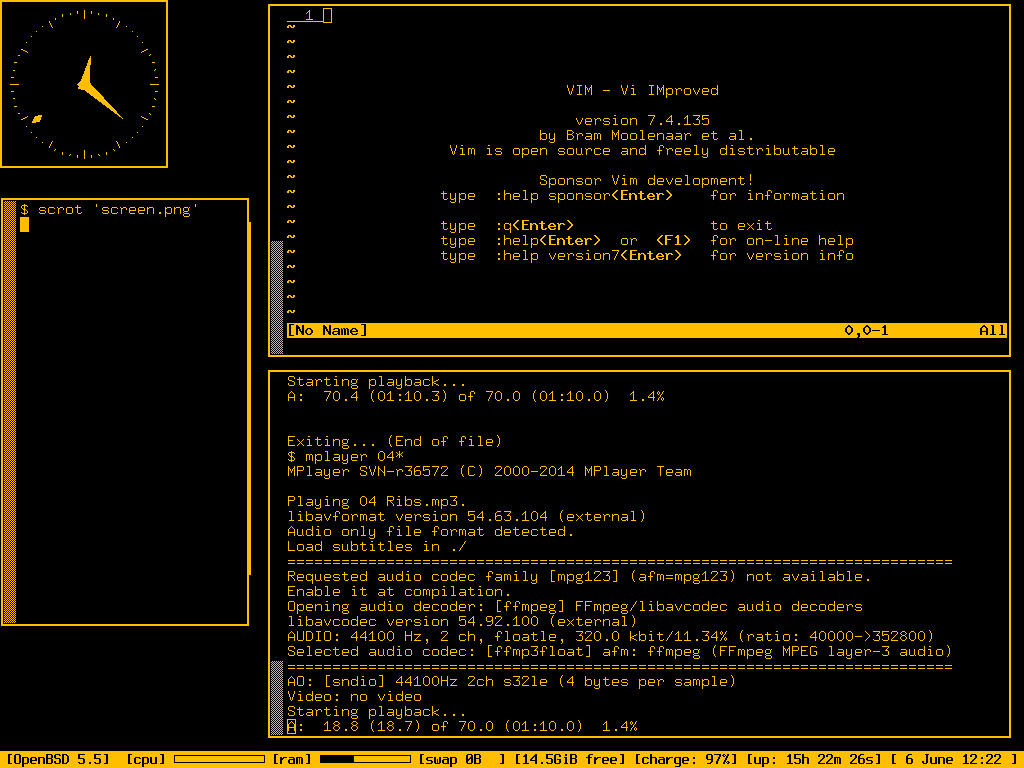Click the mplayer terminal scrollbar thumb
The height and width of the screenshot is (768, 1024).
click(277, 697)
